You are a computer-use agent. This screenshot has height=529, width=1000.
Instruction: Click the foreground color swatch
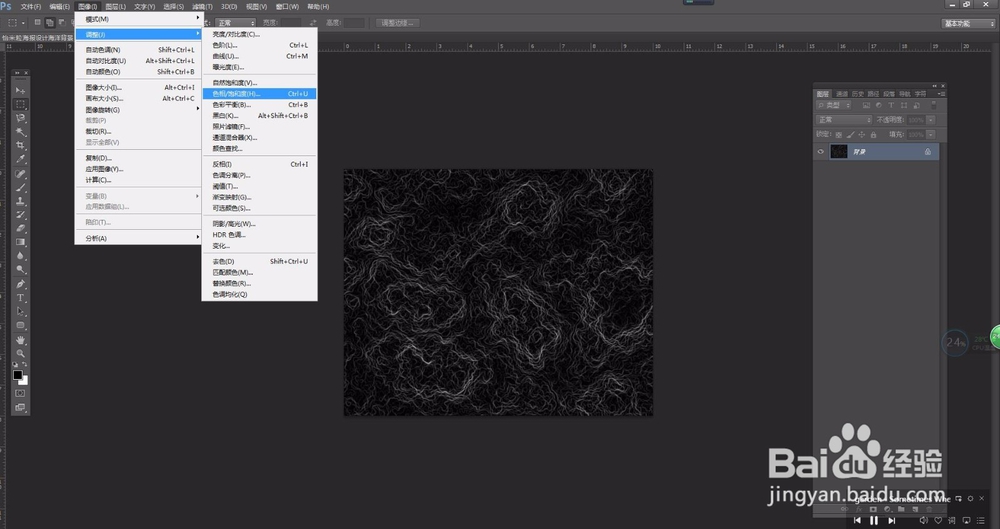click(18, 375)
